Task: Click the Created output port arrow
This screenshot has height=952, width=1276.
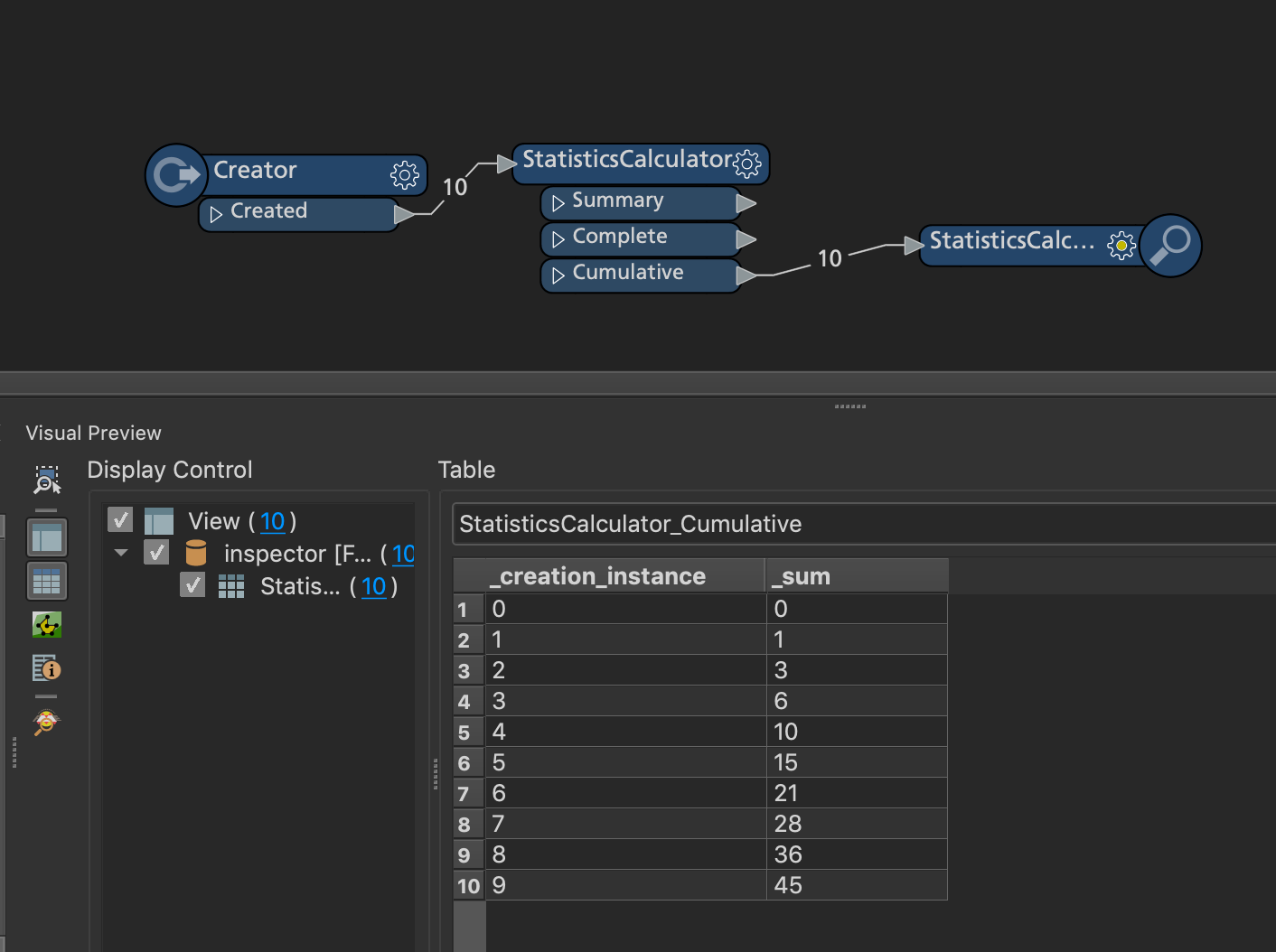Action: [x=404, y=214]
